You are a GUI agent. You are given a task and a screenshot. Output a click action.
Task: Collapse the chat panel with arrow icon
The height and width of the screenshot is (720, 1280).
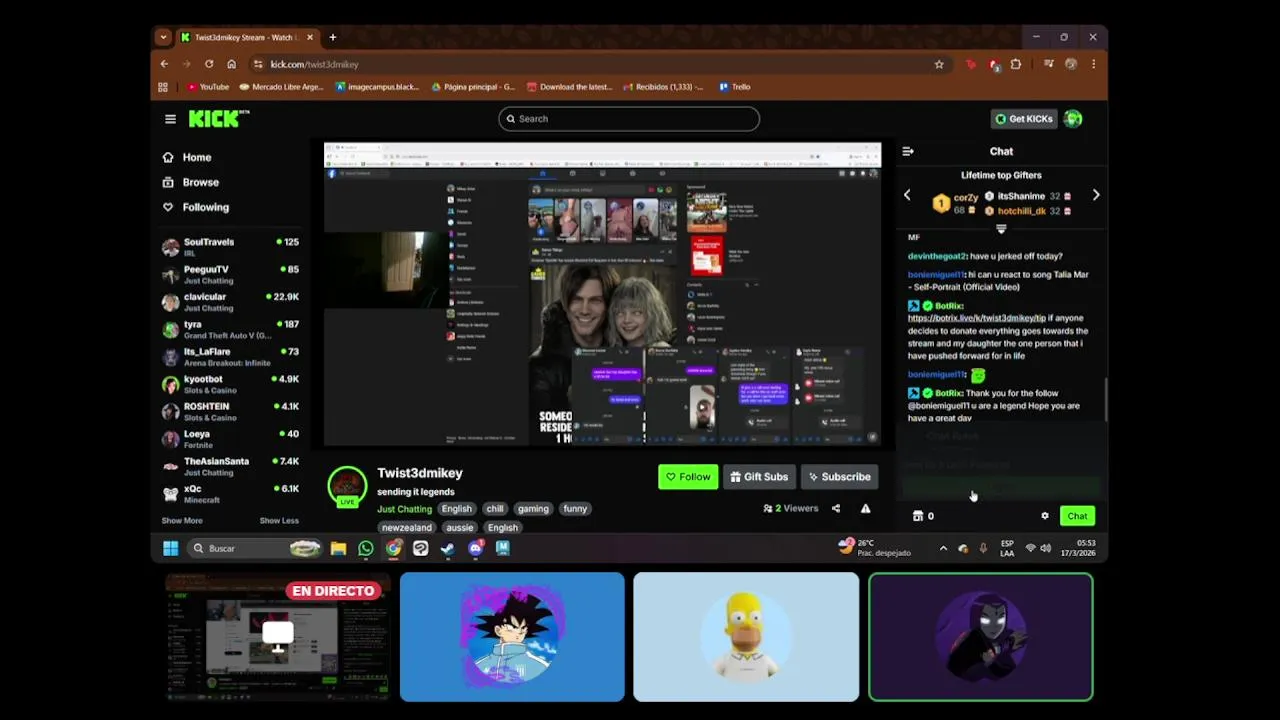pos(908,152)
